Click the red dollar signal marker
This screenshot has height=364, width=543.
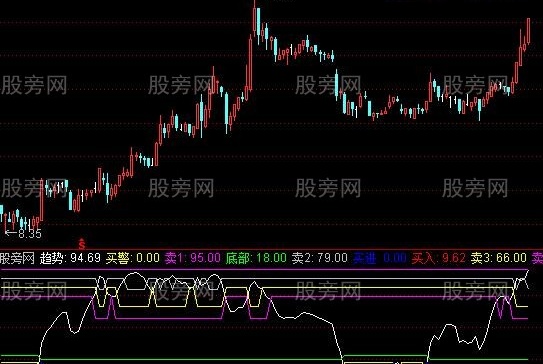82,244
